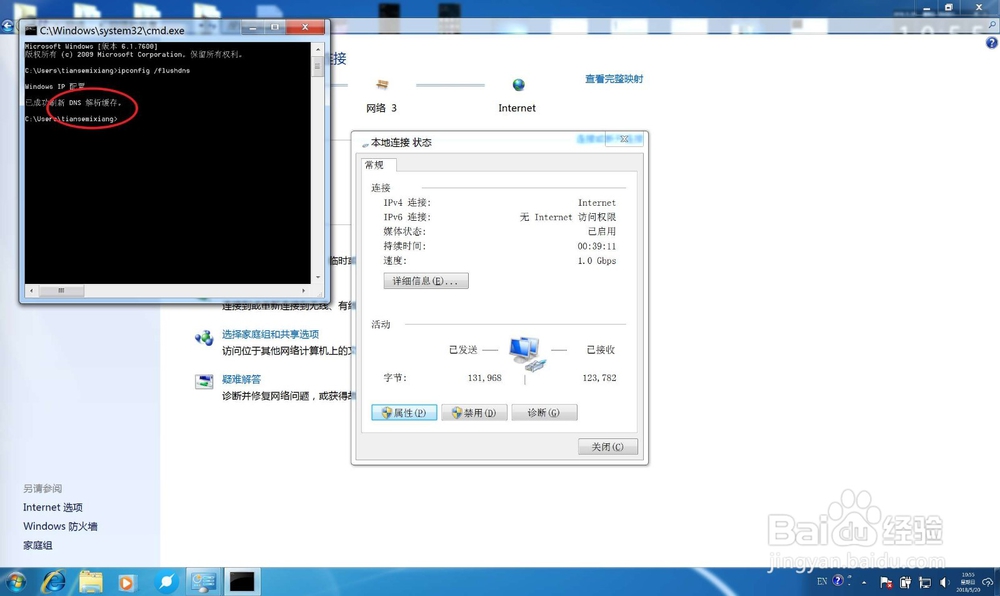This screenshot has height=596, width=1000.
Task: Click the 持续时间 value 00:39:11
Action: [x=596, y=246]
